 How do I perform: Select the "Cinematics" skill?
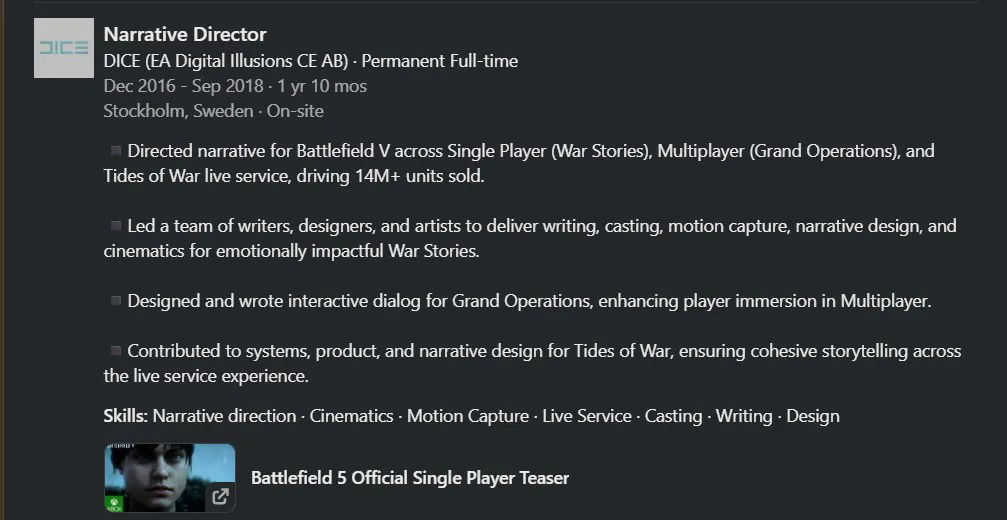[x=351, y=416]
